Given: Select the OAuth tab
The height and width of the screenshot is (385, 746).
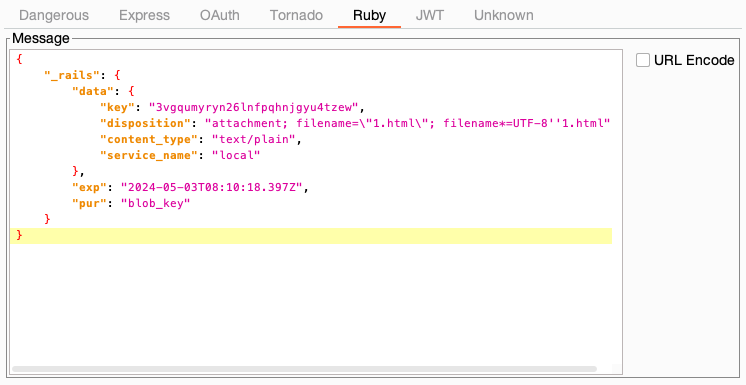Looking at the screenshot, I should 220,15.
